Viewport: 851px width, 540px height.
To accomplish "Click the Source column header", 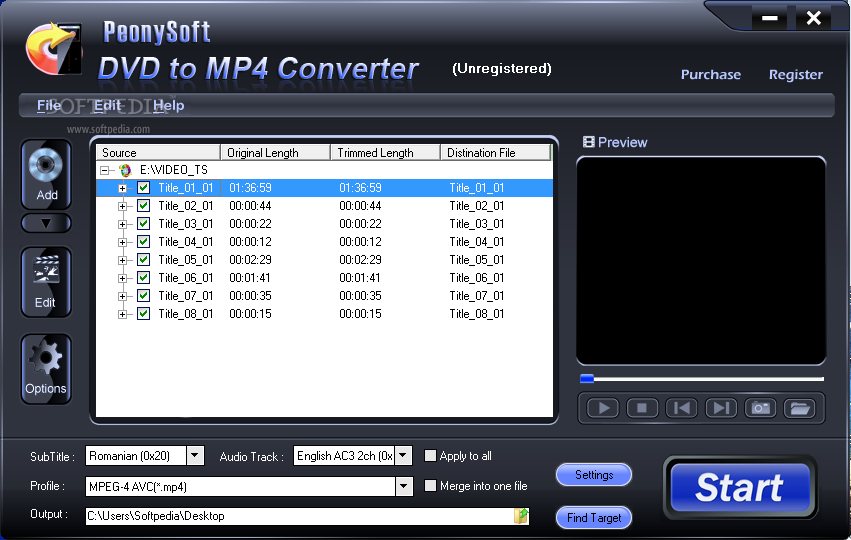I will tap(158, 153).
